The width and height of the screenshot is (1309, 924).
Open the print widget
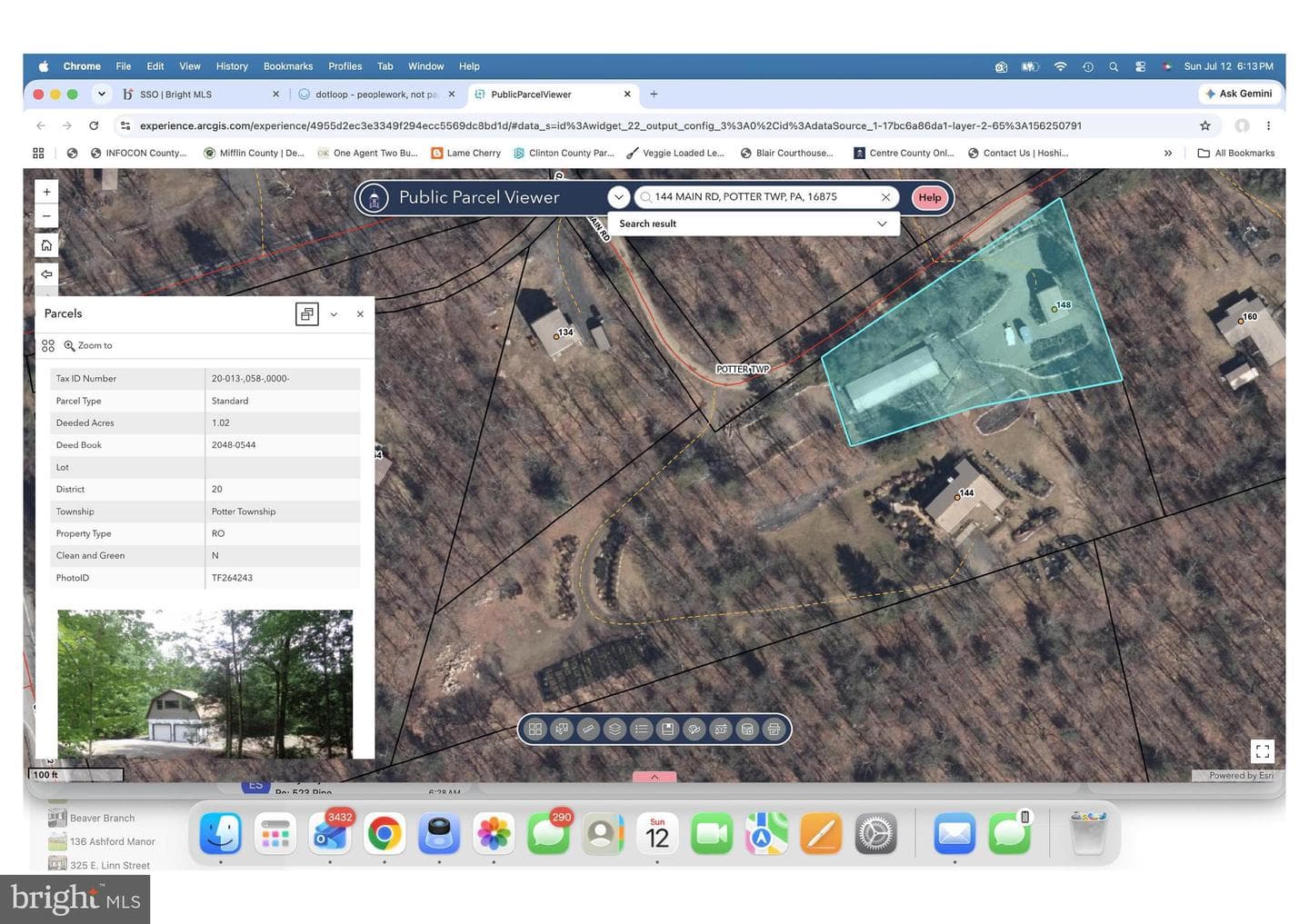[x=774, y=729]
